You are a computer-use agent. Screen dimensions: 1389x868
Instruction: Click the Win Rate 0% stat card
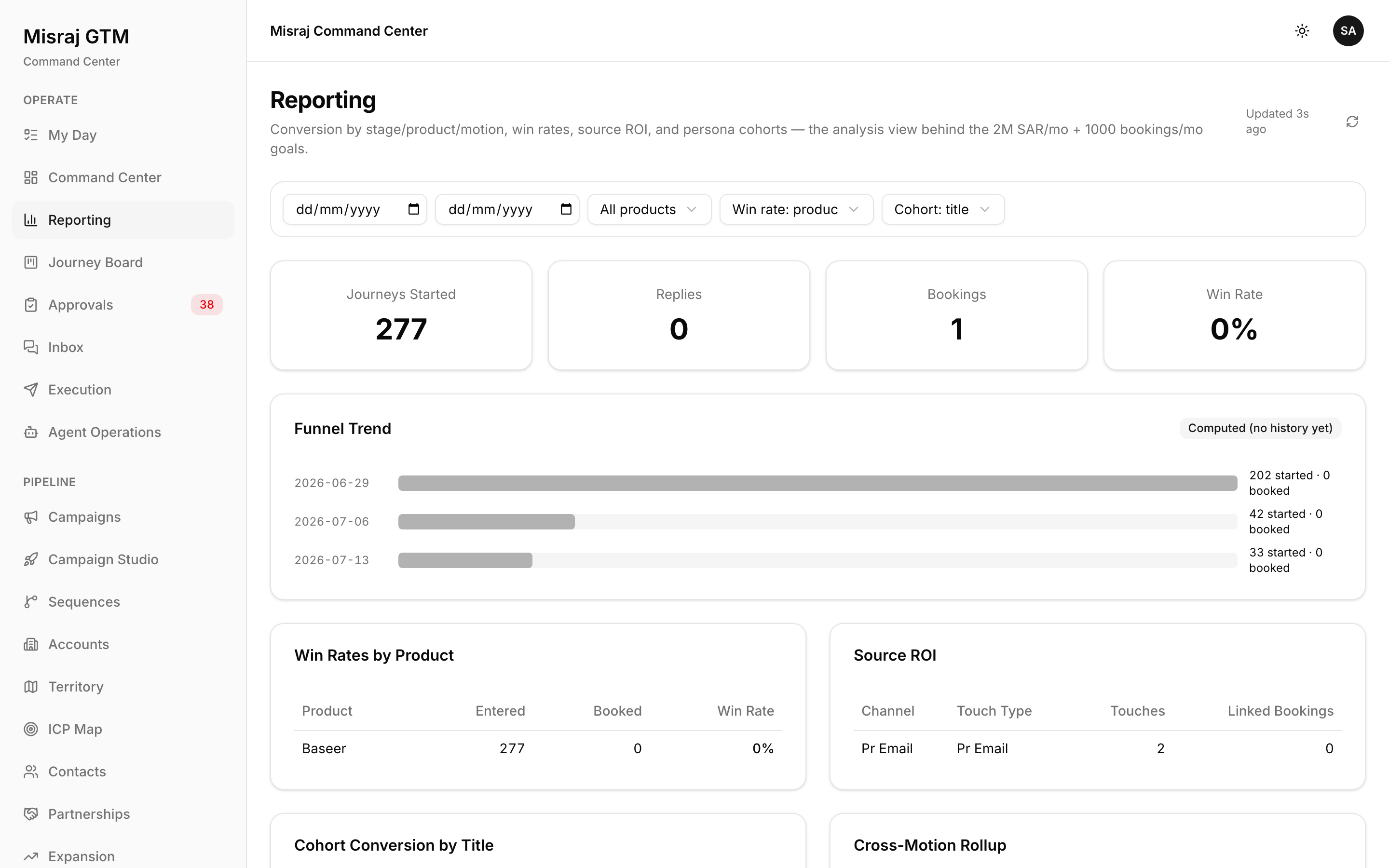[1235, 316]
